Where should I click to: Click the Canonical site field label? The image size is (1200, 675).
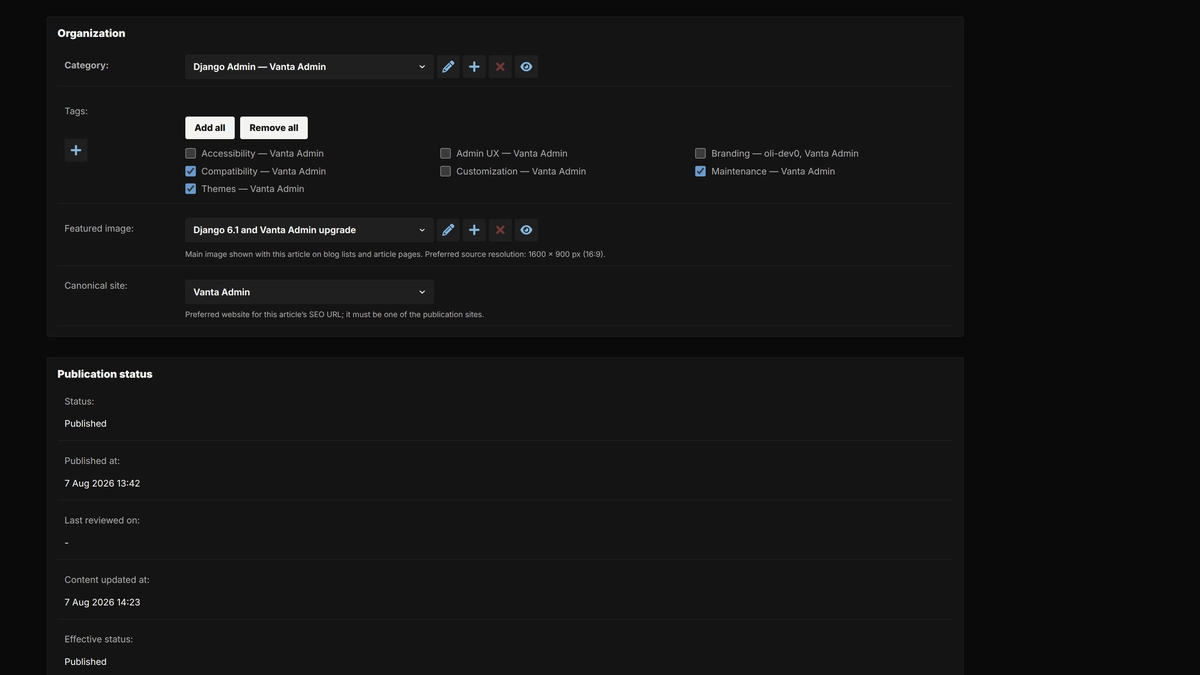click(96, 285)
